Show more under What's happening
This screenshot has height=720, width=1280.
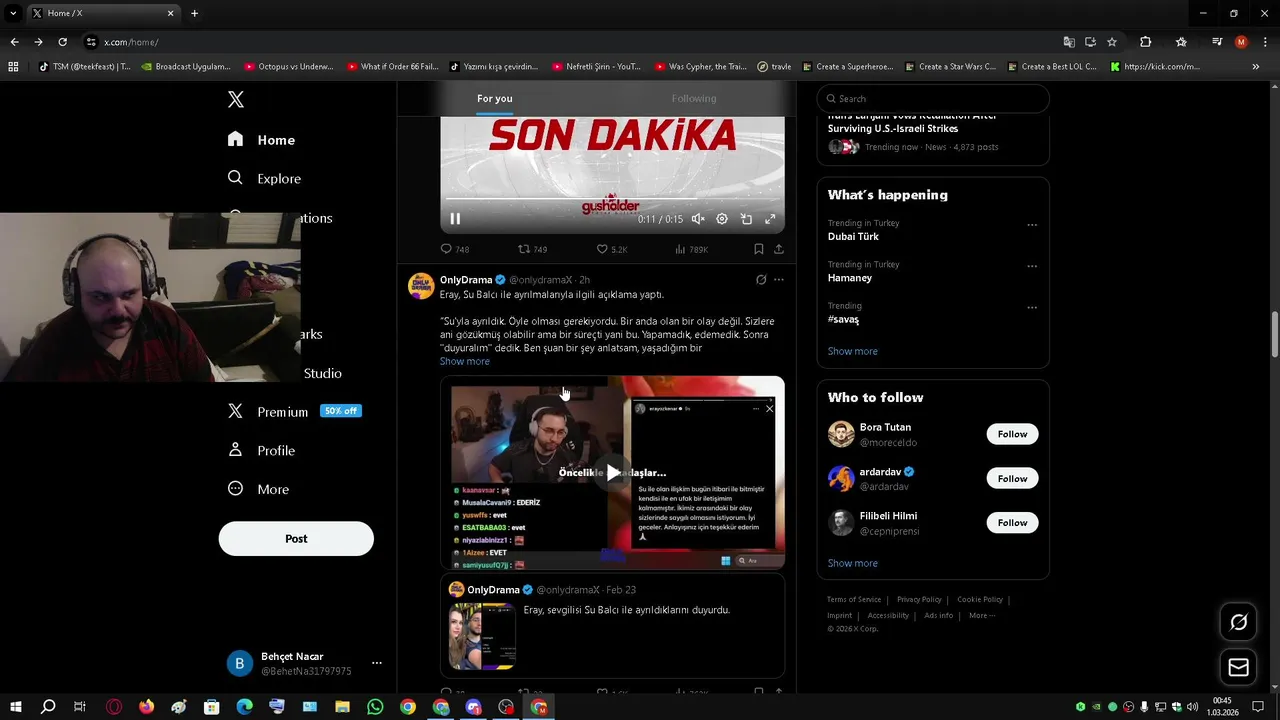[x=853, y=351]
